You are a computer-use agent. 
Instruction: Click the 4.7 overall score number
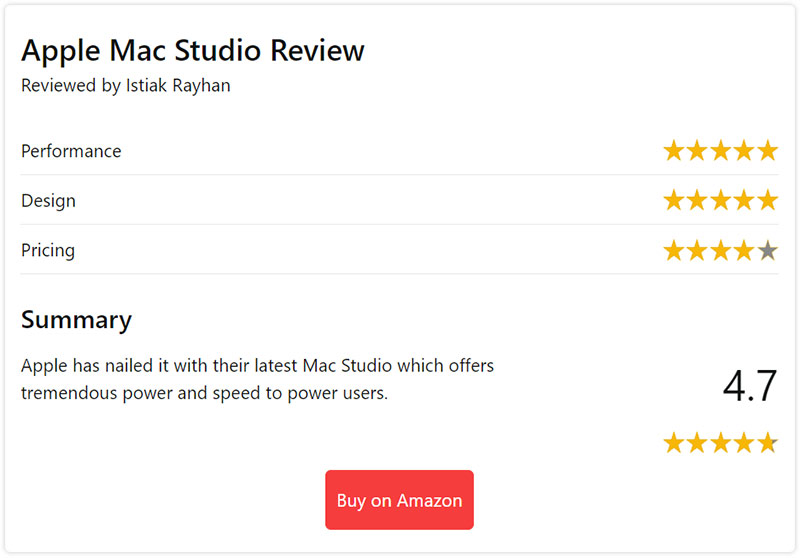pyautogui.click(x=750, y=386)
